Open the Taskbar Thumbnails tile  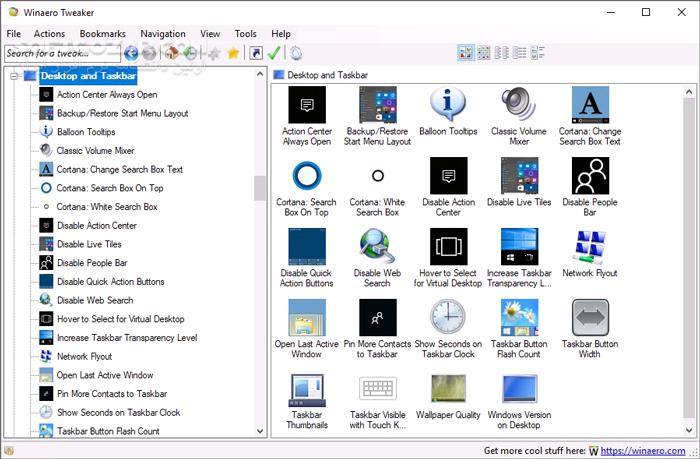click(x=307, y=401)
